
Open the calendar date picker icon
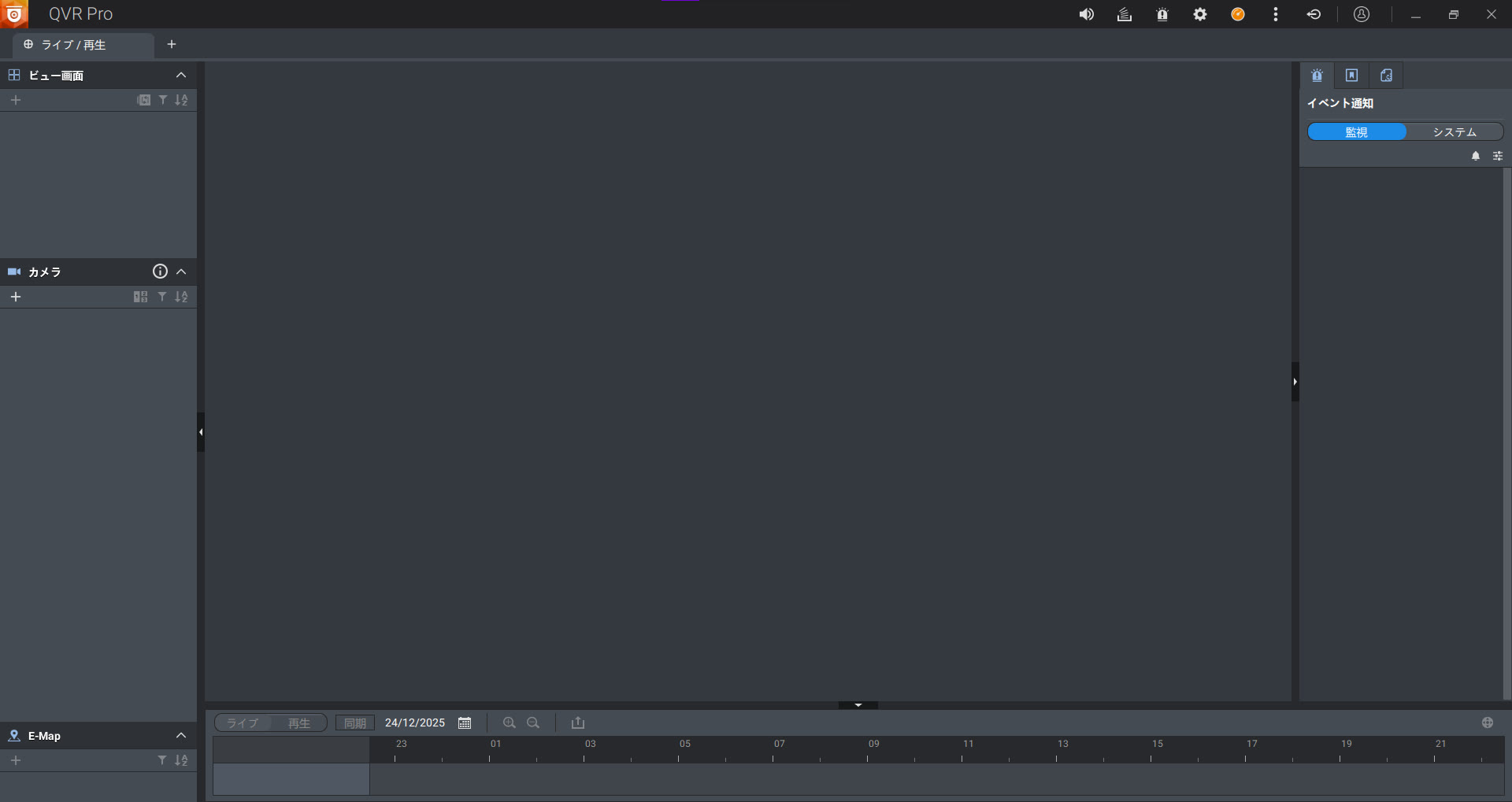pyautogui.click(x=465, y=723)
